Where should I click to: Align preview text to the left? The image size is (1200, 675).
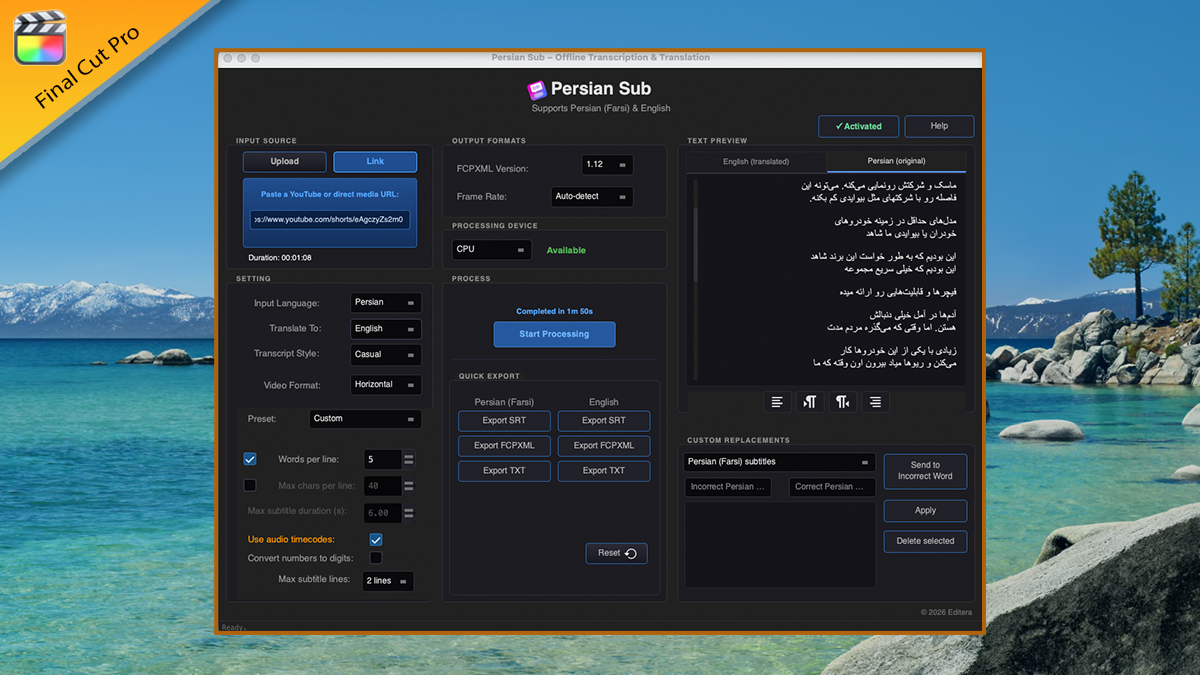pos(776,402)
